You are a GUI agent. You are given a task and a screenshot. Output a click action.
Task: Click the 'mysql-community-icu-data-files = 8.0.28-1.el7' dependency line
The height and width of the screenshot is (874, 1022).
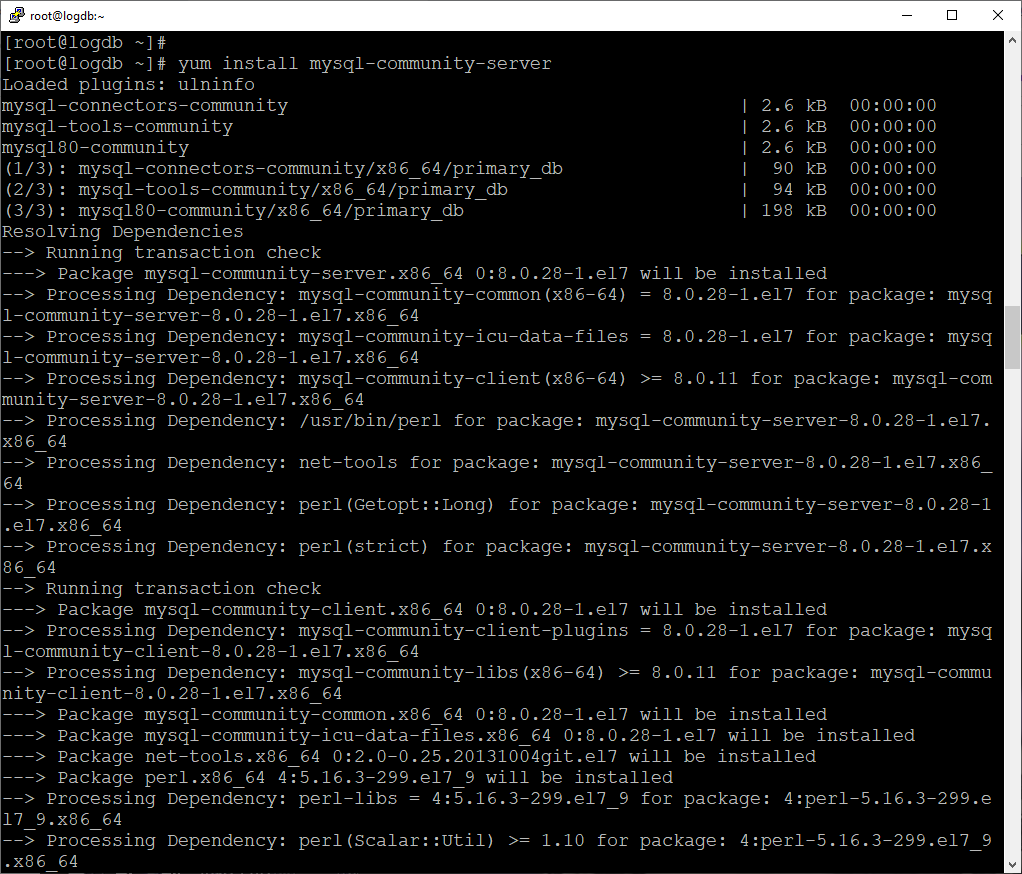point(497,347)
